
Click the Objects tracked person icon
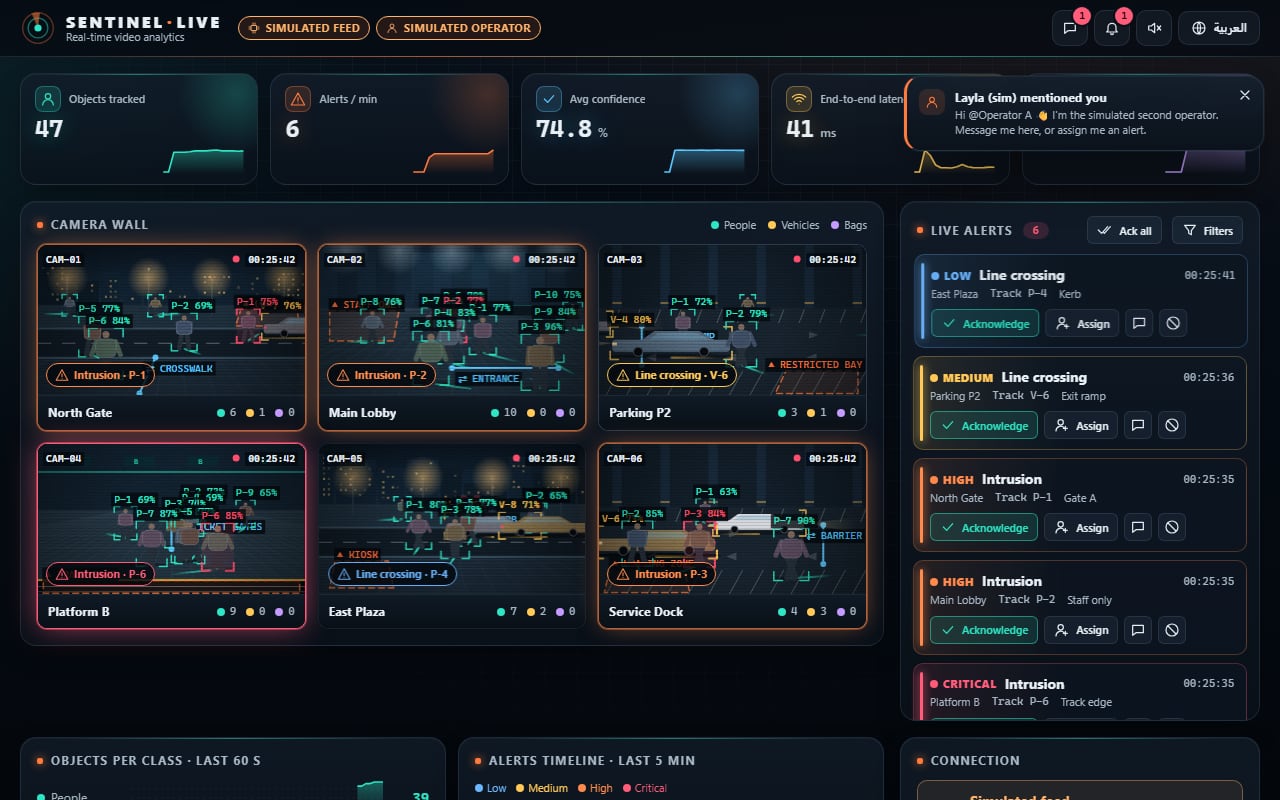[47, 99]
